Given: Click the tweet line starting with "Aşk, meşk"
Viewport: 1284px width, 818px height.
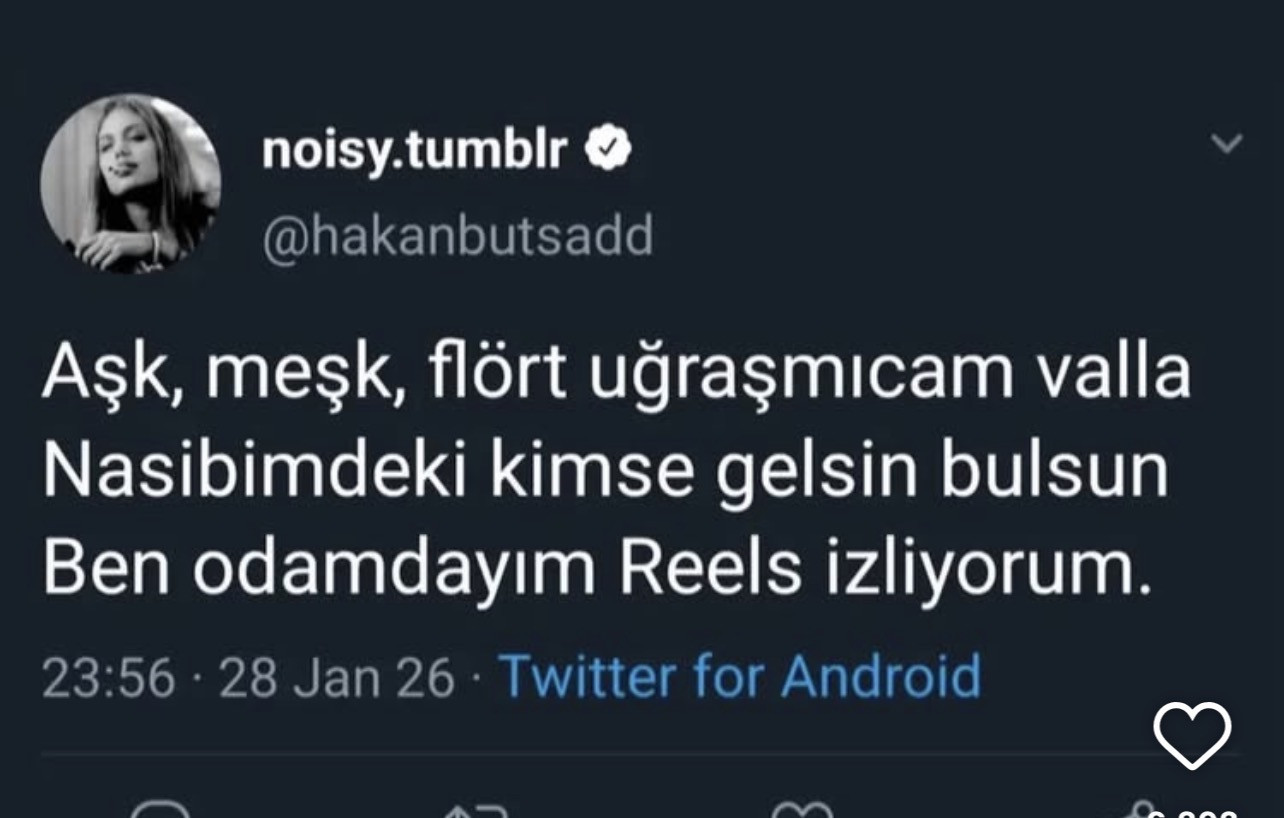Looking at the screenshot, I should coord(616,372).
